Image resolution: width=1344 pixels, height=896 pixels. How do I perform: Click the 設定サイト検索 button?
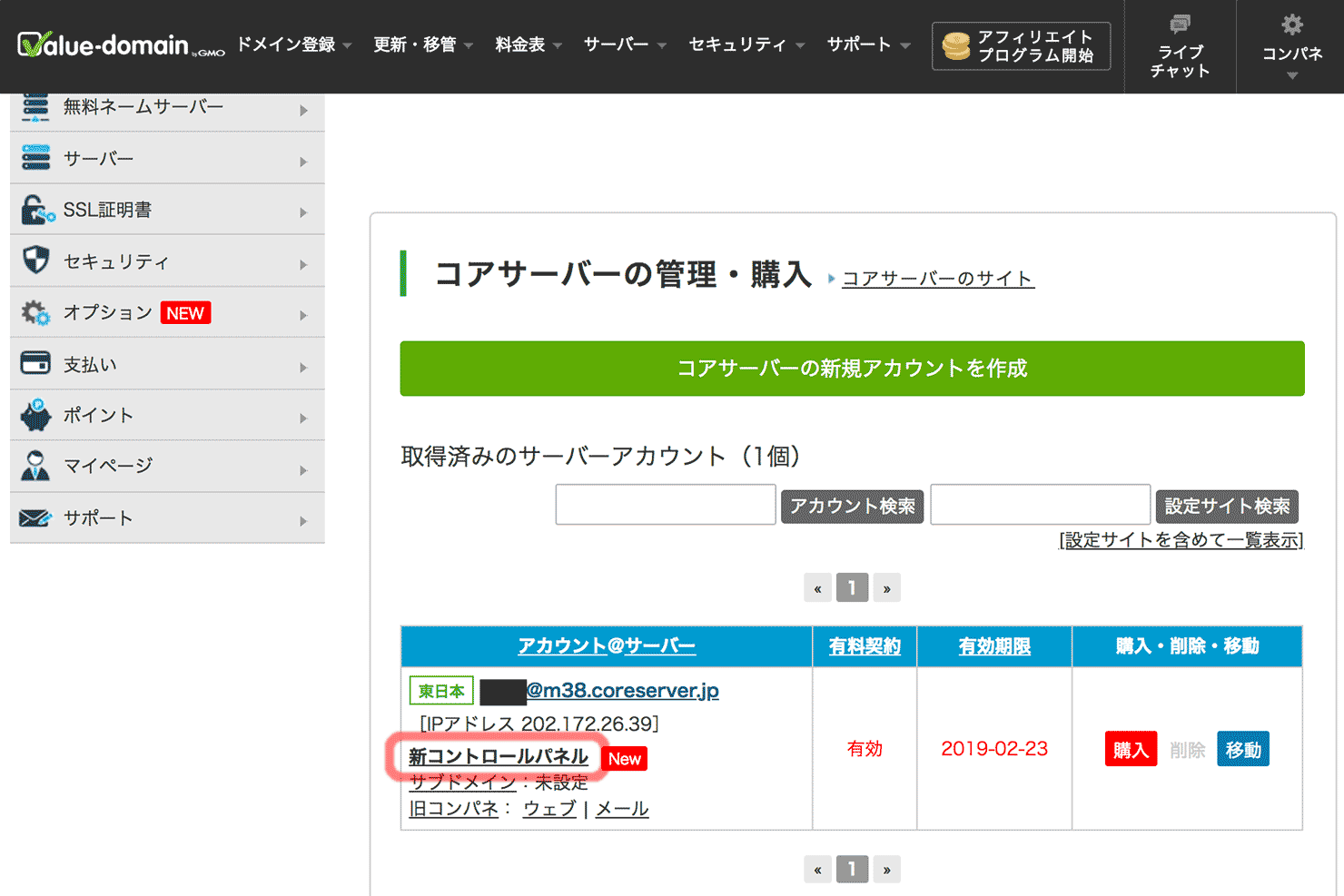point(1227,507)
